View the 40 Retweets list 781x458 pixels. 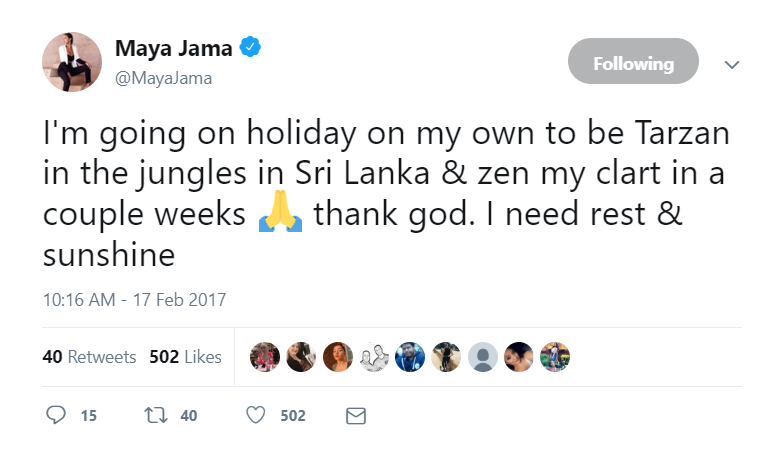89,357
